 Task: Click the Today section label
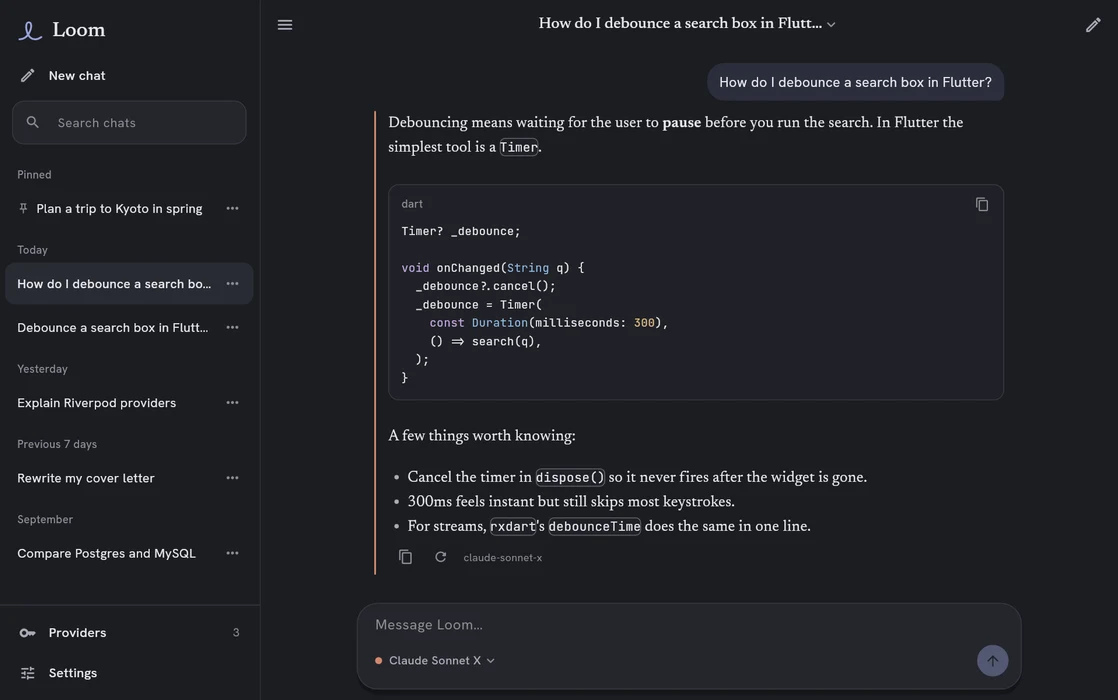coord(32,250)
